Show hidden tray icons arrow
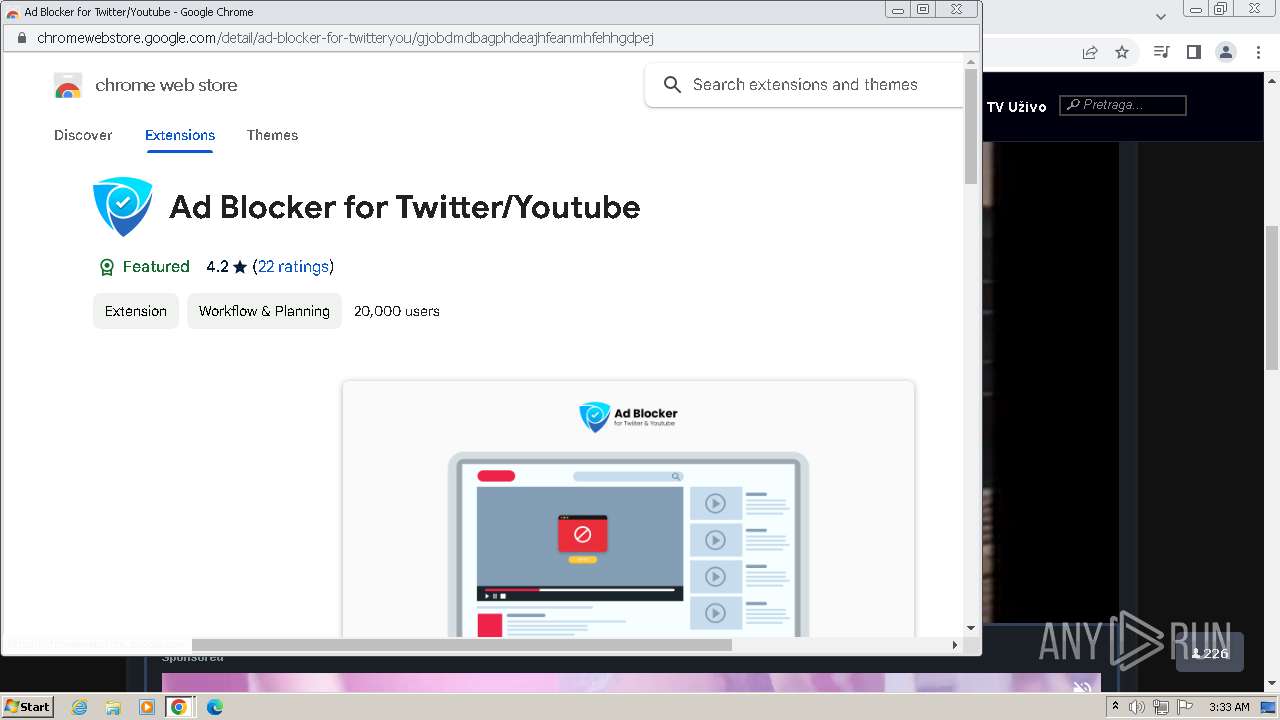 pos(1115,707)
